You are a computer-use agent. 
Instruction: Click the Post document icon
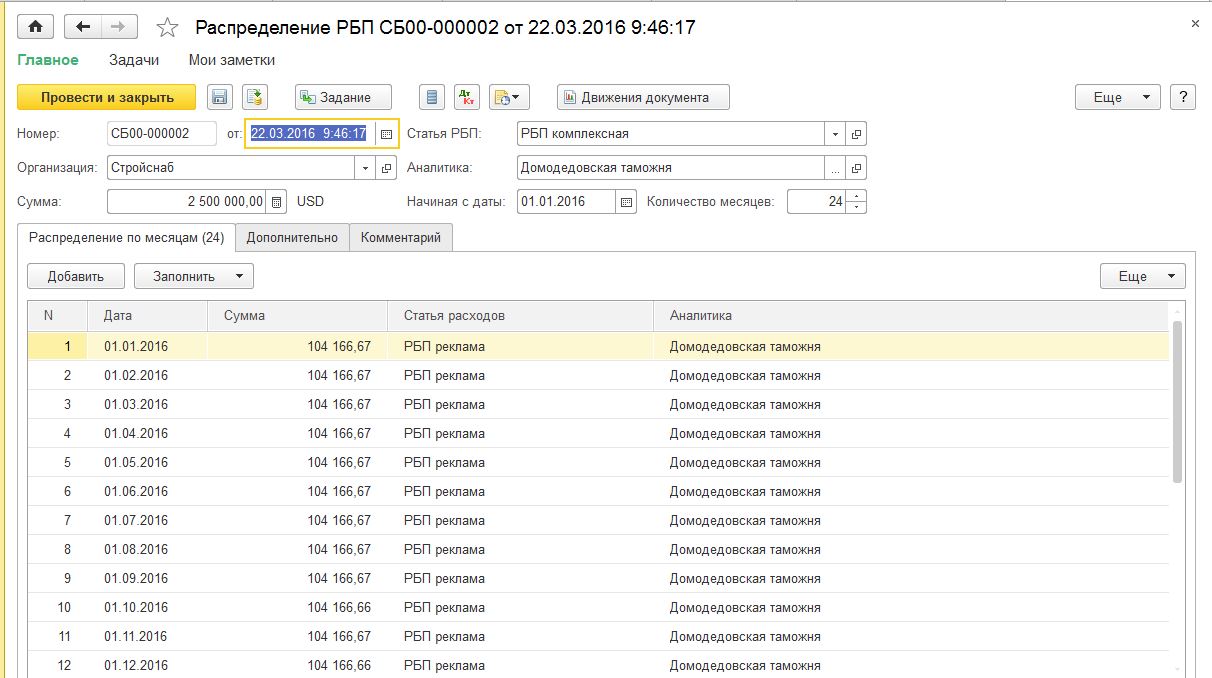pos(256,97)
